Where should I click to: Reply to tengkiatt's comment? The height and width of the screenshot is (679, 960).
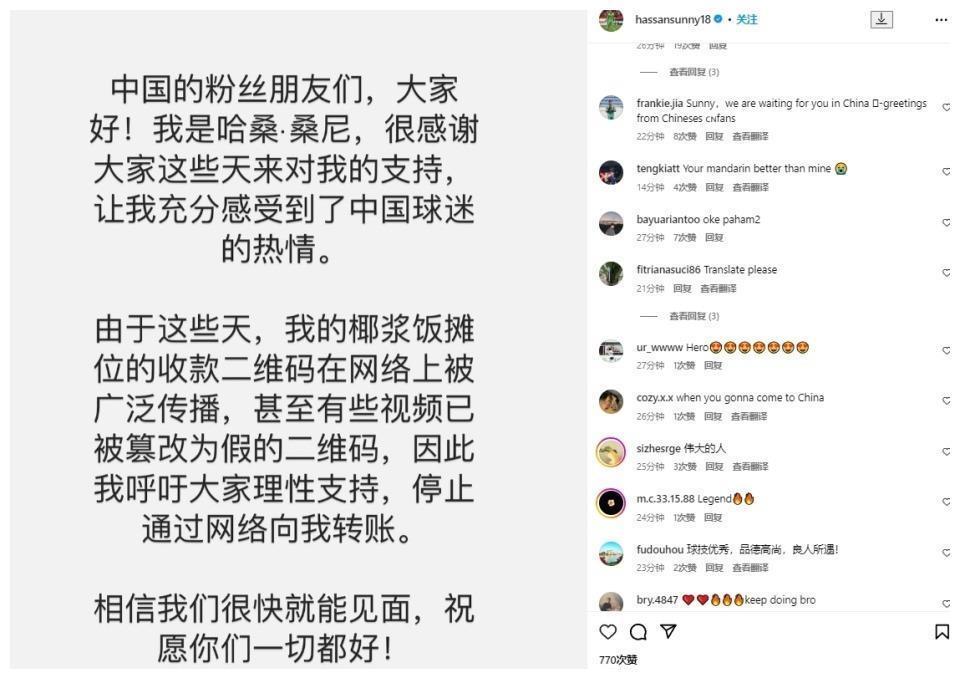(x=714, y=187)
